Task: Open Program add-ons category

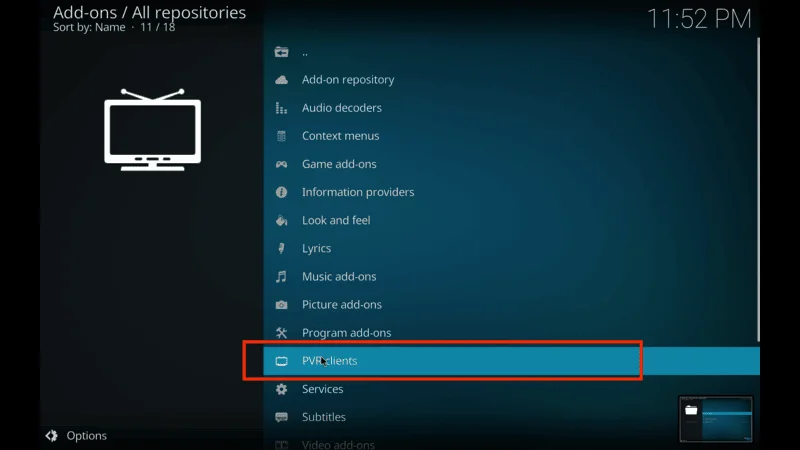Action: 511,333
